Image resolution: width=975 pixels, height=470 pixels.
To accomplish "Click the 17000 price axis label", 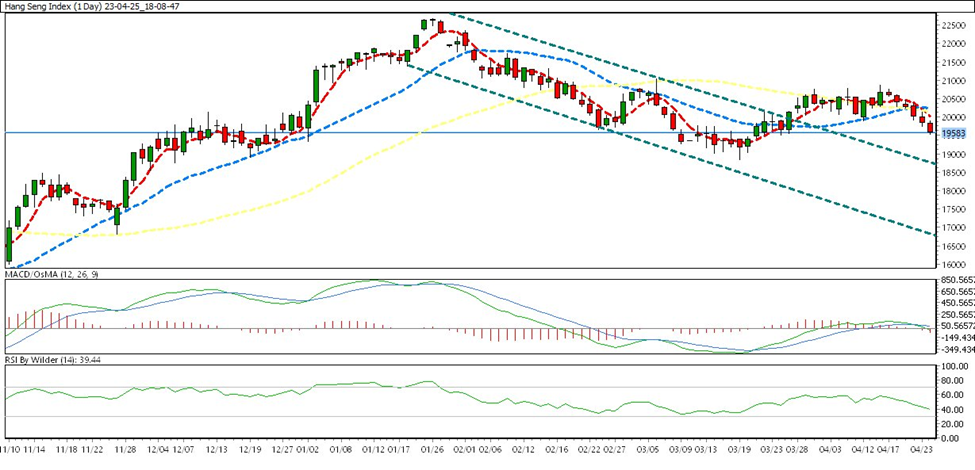I will pos(956,228).
